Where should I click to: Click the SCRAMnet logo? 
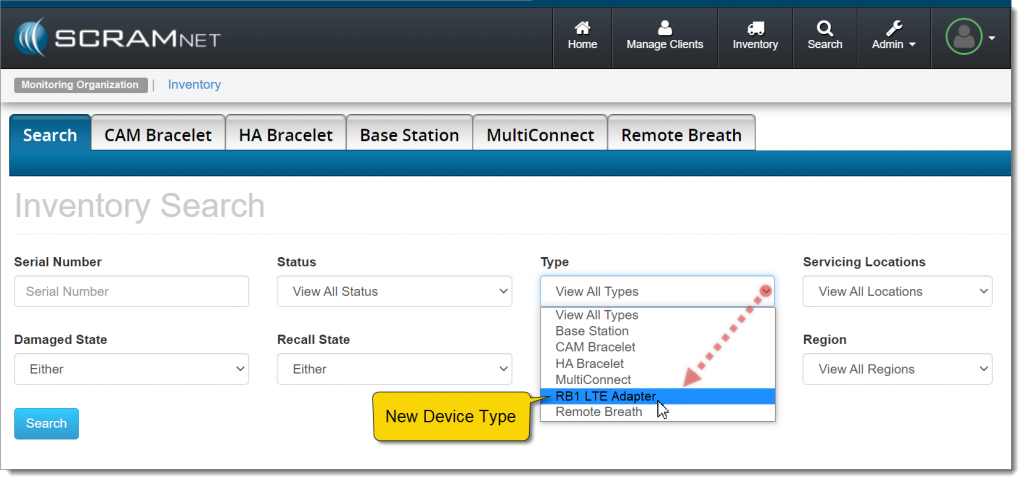(118, 38)
